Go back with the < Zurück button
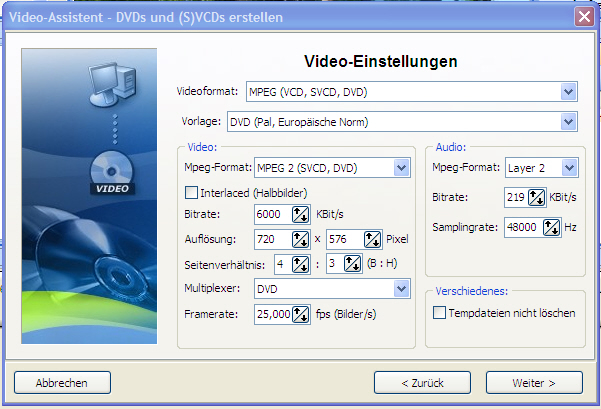The image size is (601, 409). tap(421, 382)
